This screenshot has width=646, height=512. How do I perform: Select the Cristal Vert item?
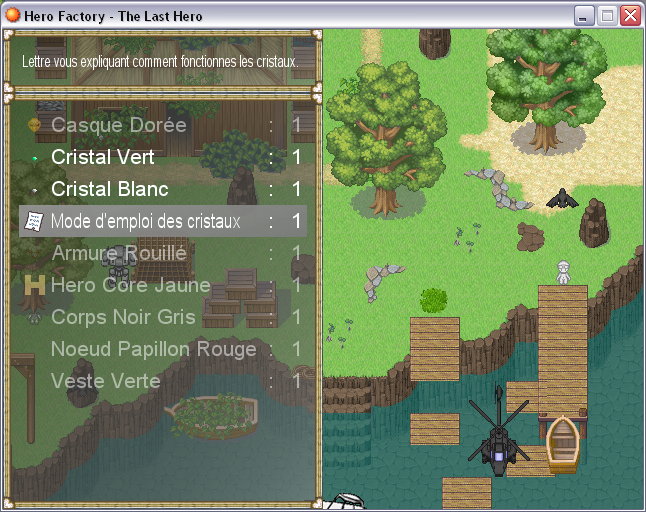(163, 157)
